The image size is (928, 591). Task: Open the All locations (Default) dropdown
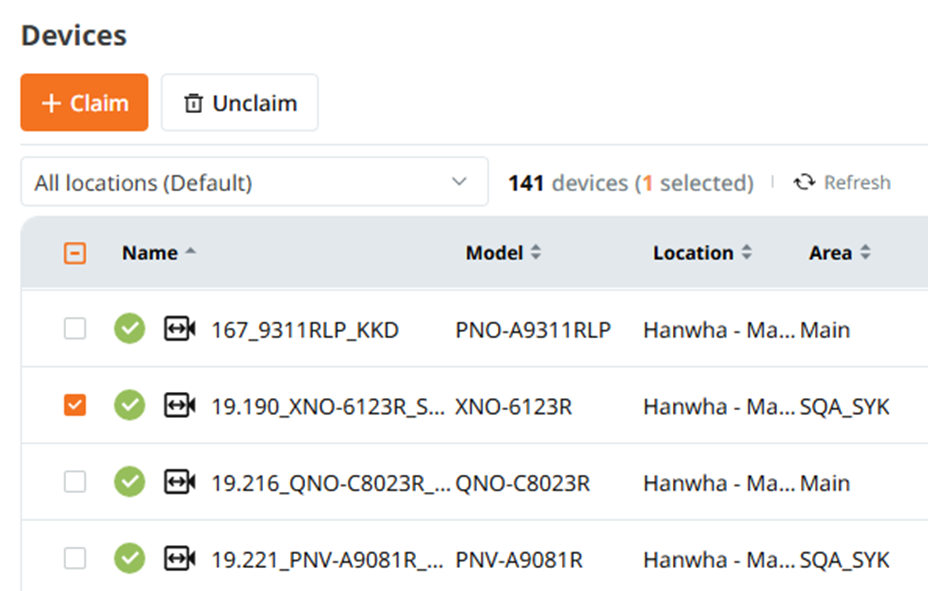254,182
